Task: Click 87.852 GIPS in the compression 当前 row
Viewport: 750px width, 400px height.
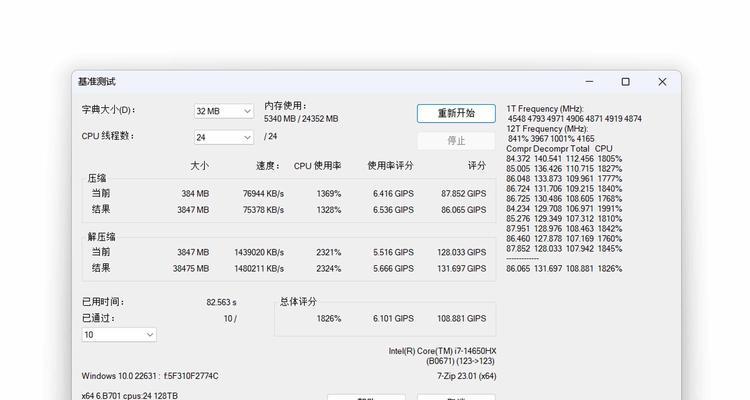Action: (x=463, y=194)
